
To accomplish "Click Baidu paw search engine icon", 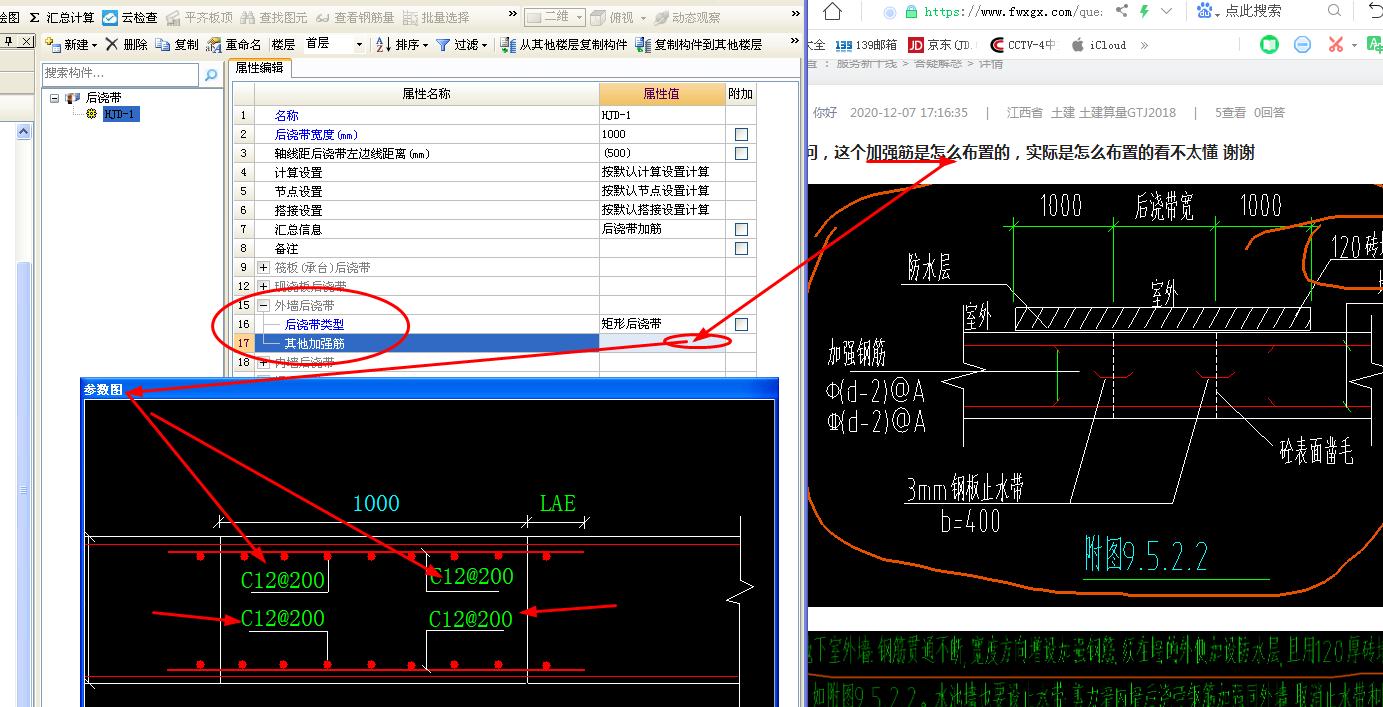I will (x=1205, y=11).
